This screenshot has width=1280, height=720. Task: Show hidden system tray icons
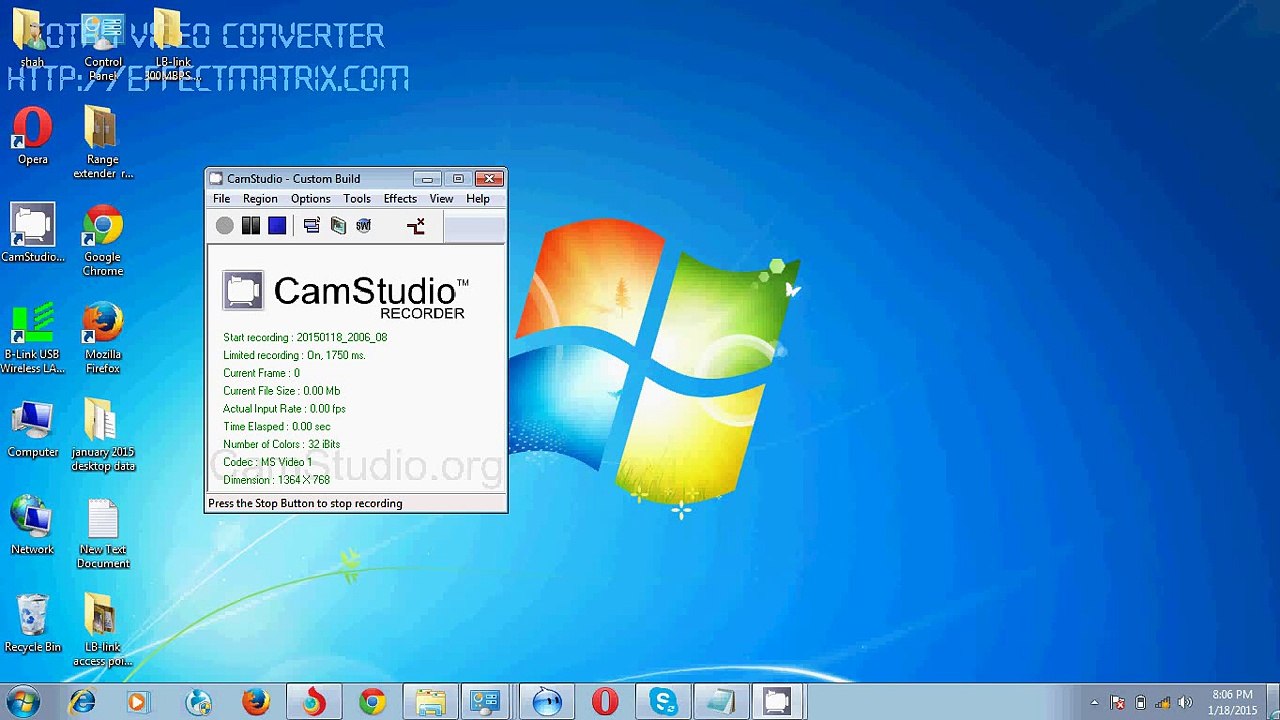point(1094,703)
